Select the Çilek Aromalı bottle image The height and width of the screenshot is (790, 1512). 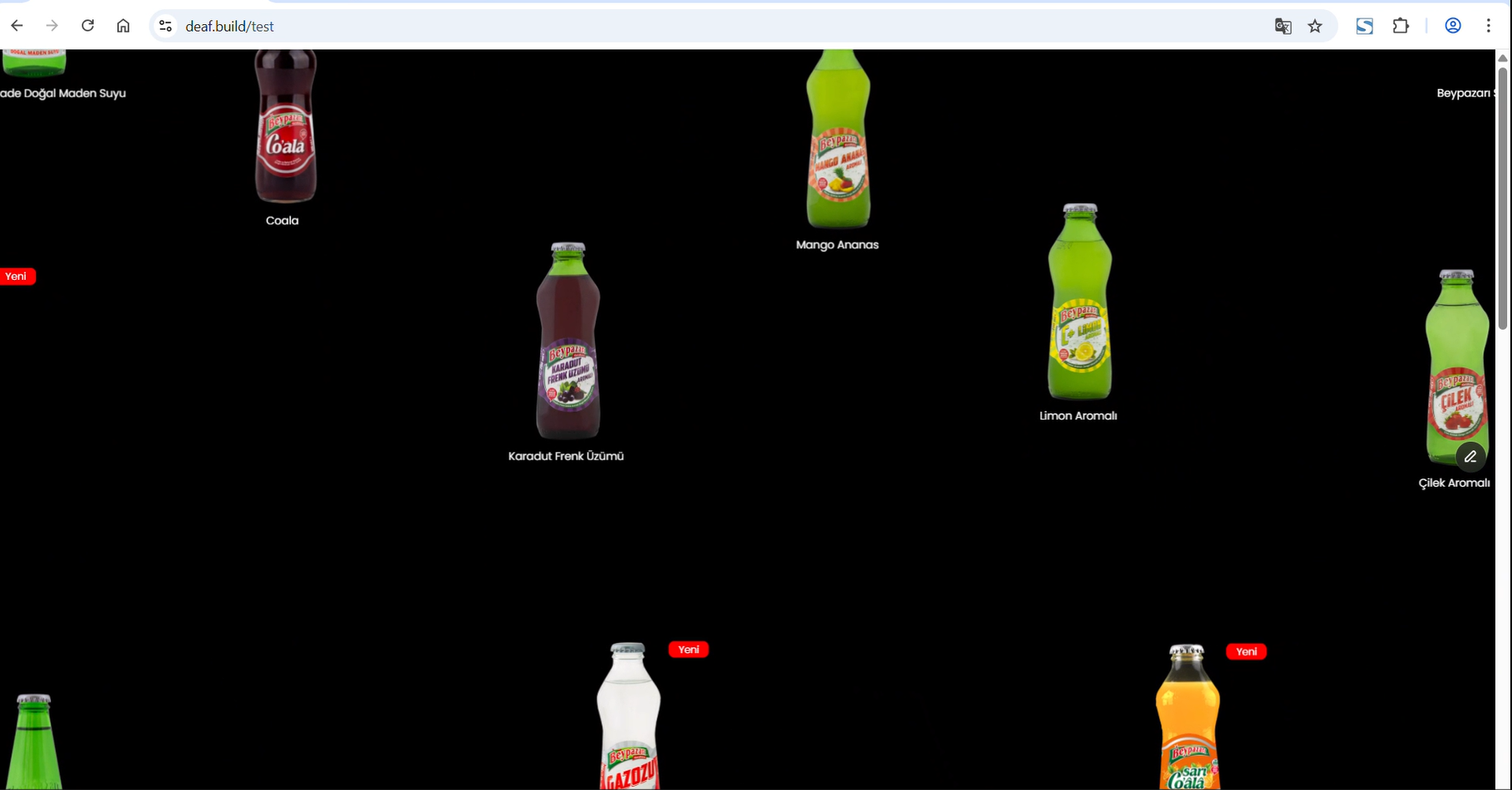(x=1458, y=366)
